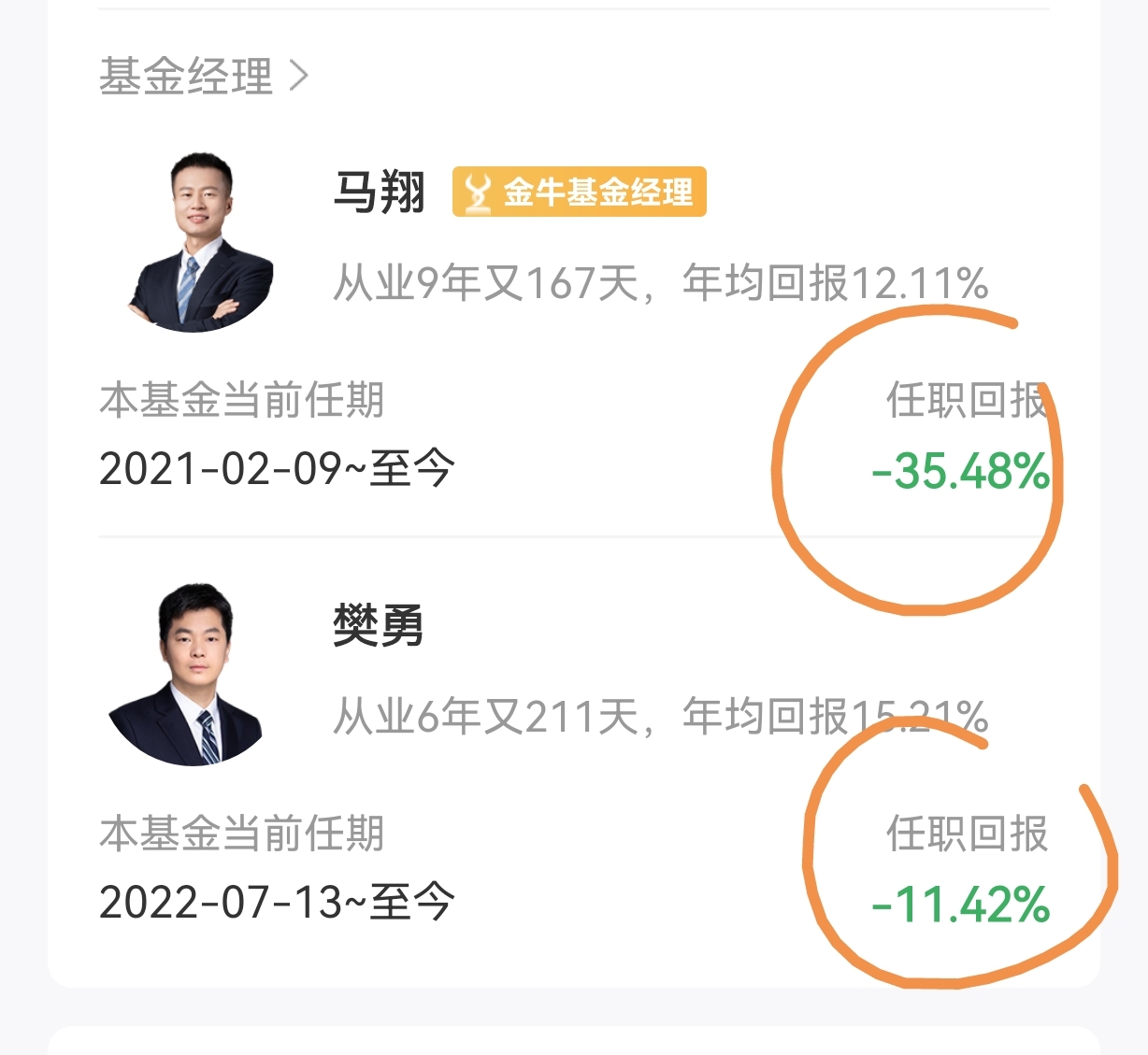
Task: Tap the chevron arrow beside 基金经理
Action: (x=298, y=77)
